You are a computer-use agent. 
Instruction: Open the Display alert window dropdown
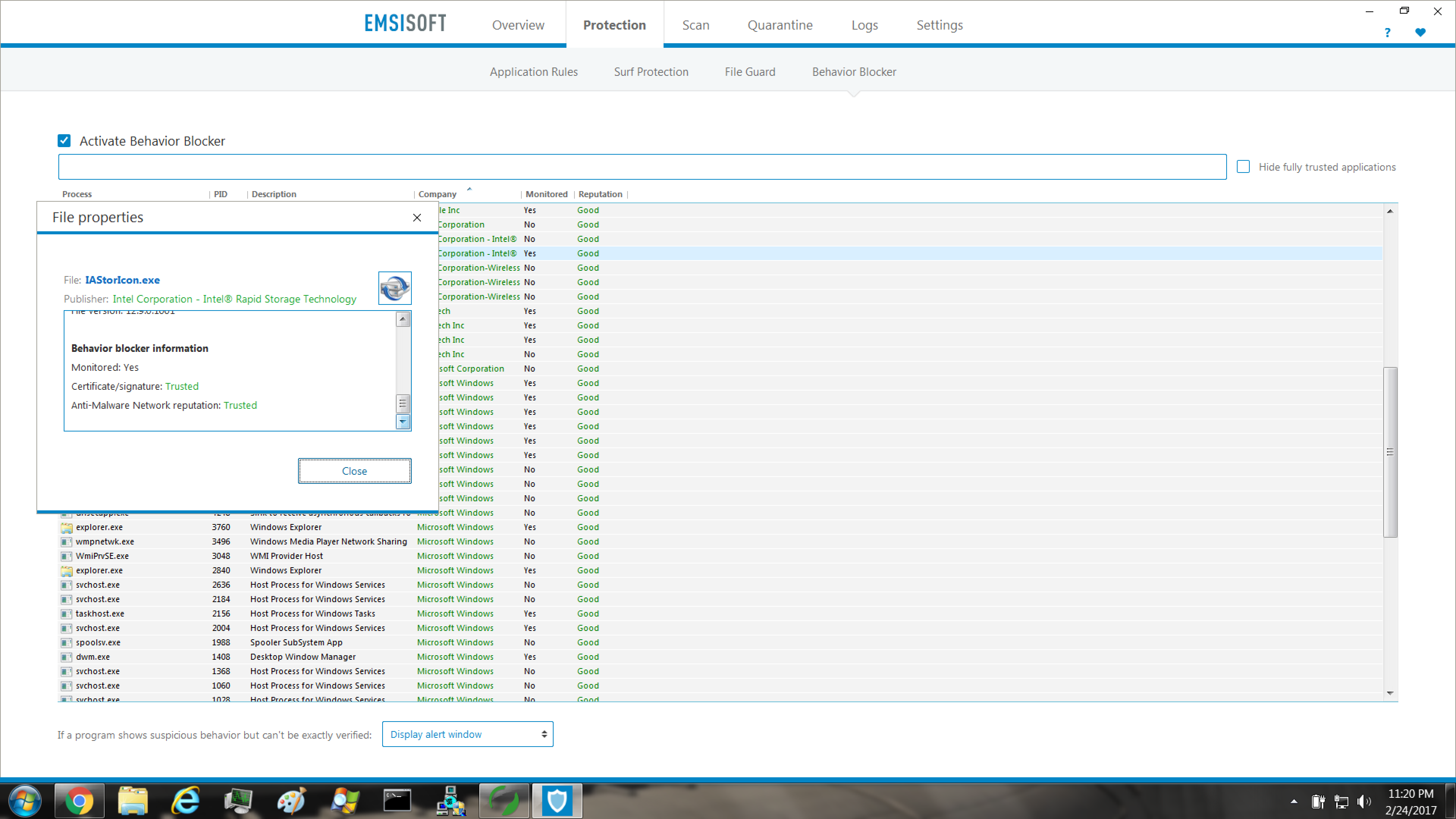pos(468,734)
